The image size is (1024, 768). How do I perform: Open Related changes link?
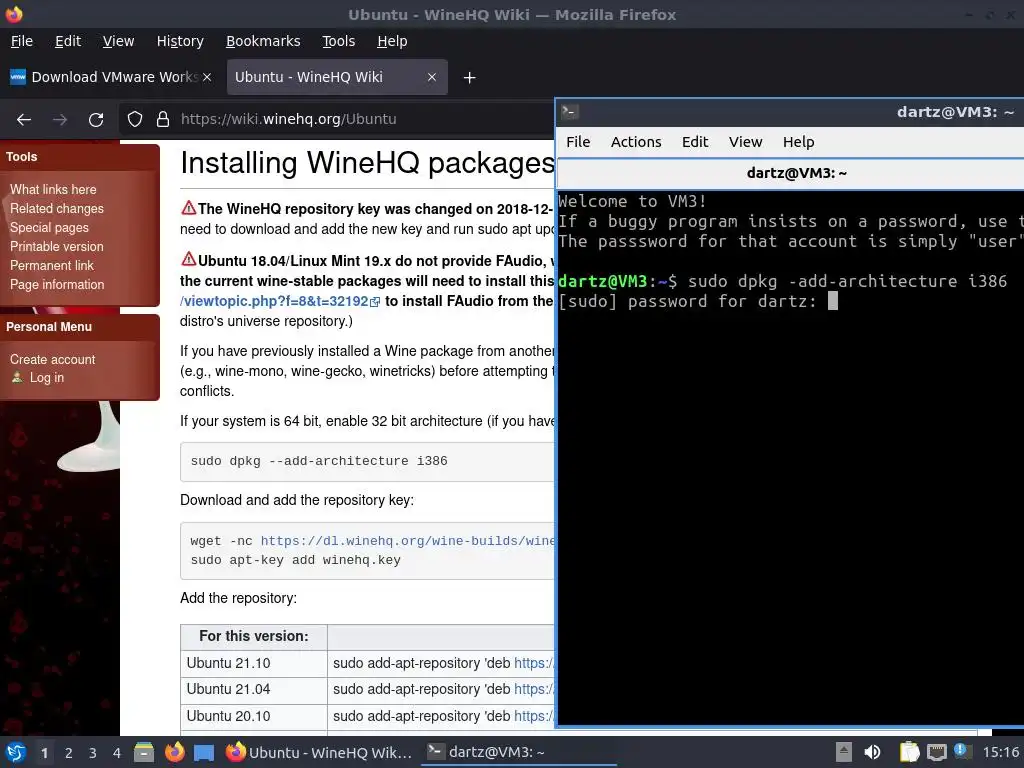coord(57,208)
